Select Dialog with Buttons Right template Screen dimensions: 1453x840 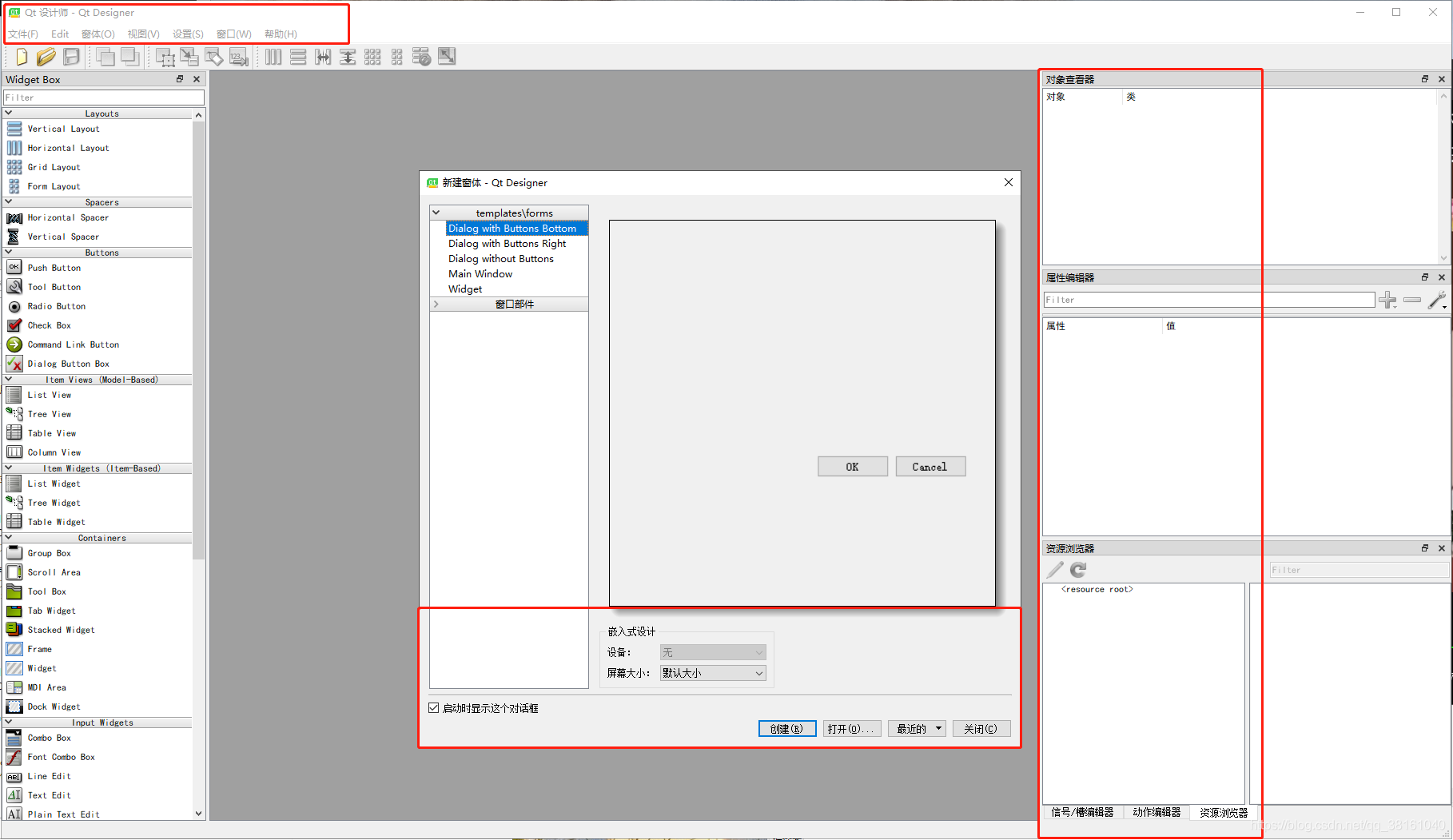point(507,244)
